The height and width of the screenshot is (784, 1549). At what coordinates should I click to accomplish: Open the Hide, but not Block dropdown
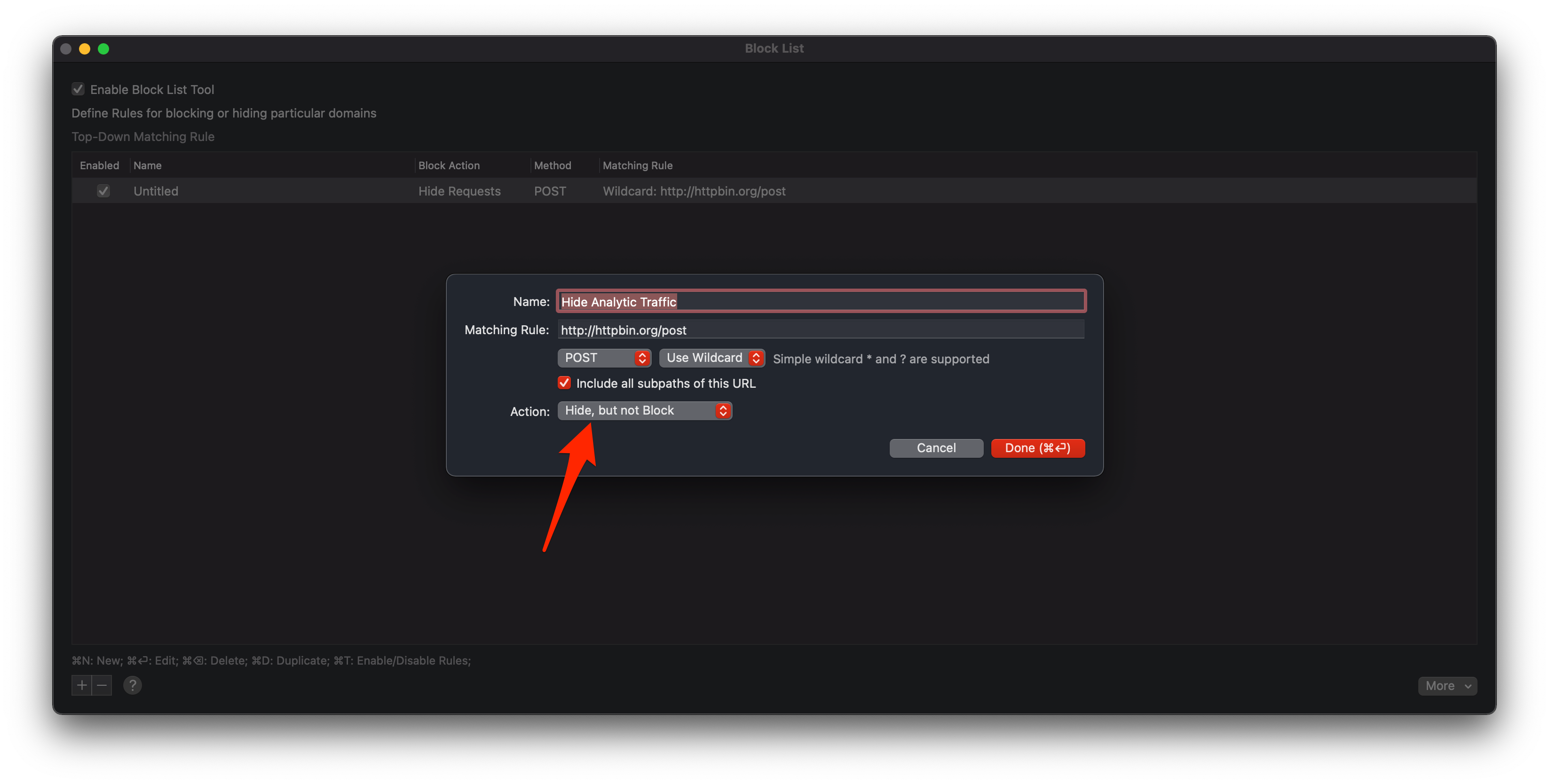tap(637, 411)
